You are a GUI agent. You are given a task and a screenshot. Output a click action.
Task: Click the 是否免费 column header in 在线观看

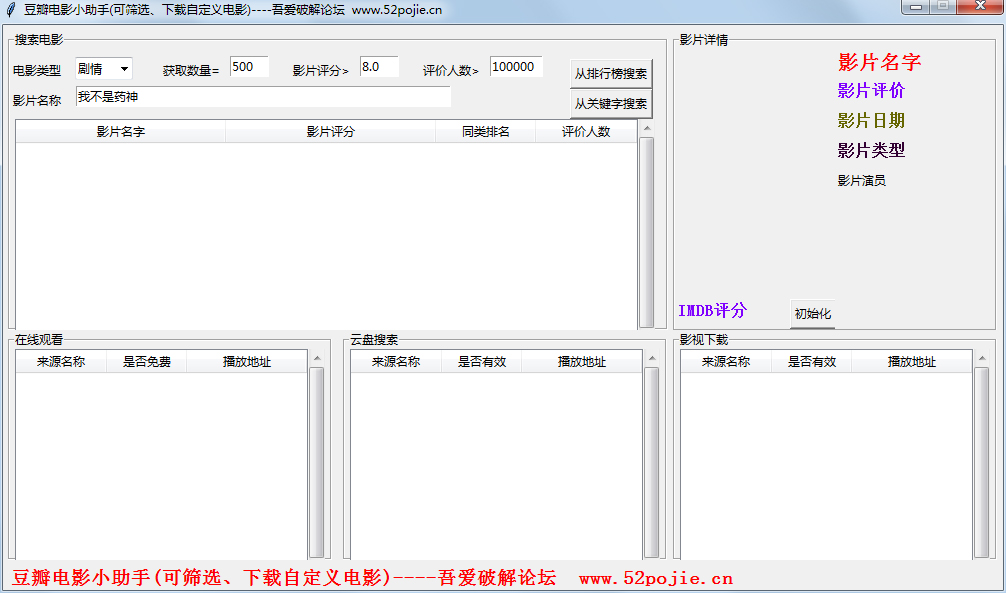tap(146, 362)
